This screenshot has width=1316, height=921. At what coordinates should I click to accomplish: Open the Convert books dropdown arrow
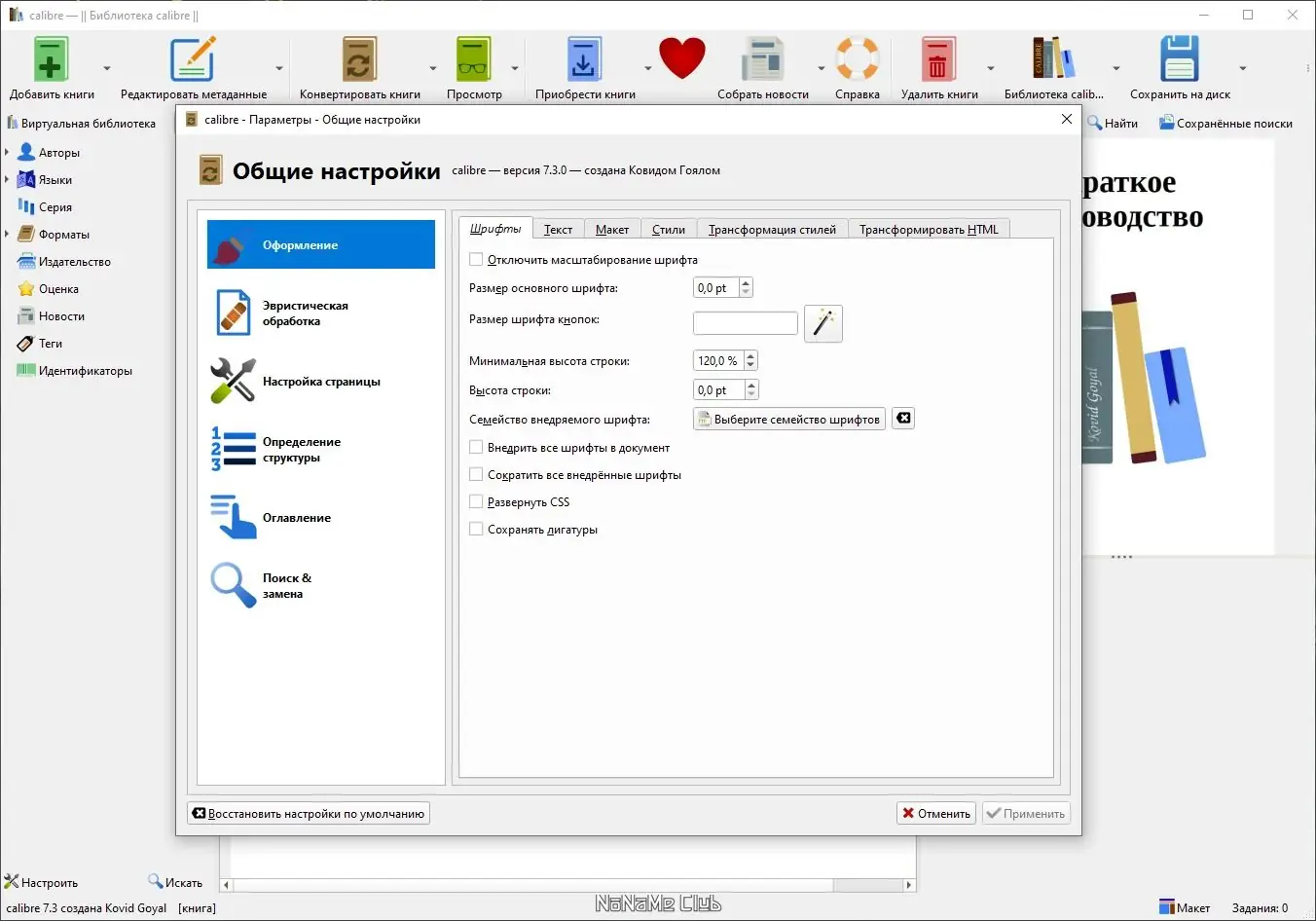click(433, 68)
